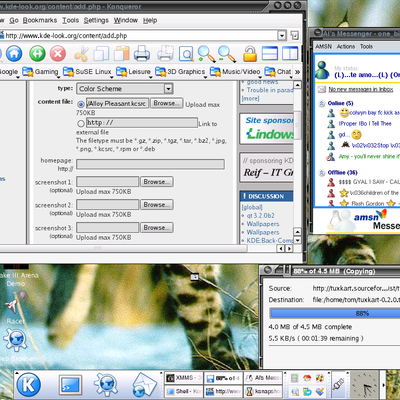This screenshot has width=400, height=400.
Task: Launch Konqueror web browser from the panel
Action: (x=106, y=384)
